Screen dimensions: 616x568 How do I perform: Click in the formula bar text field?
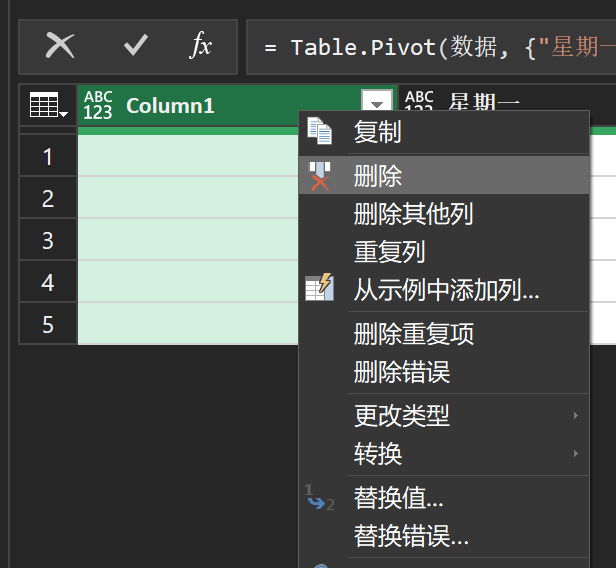(440, 47)
